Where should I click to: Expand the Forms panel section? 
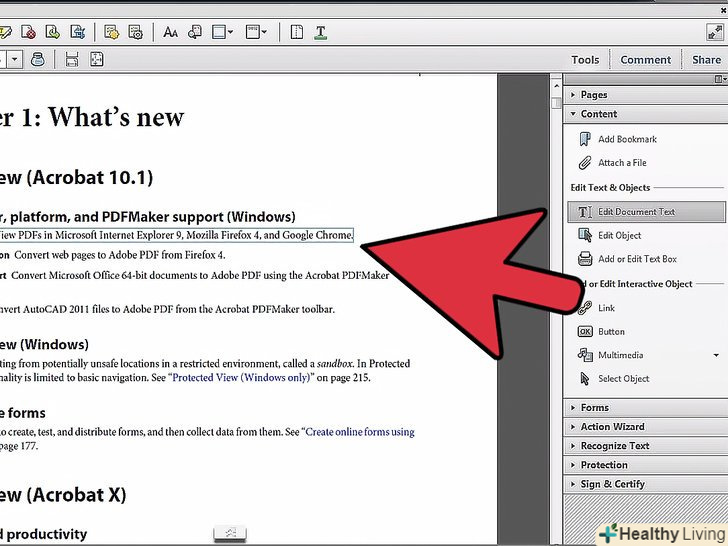(x=645, y=408)
